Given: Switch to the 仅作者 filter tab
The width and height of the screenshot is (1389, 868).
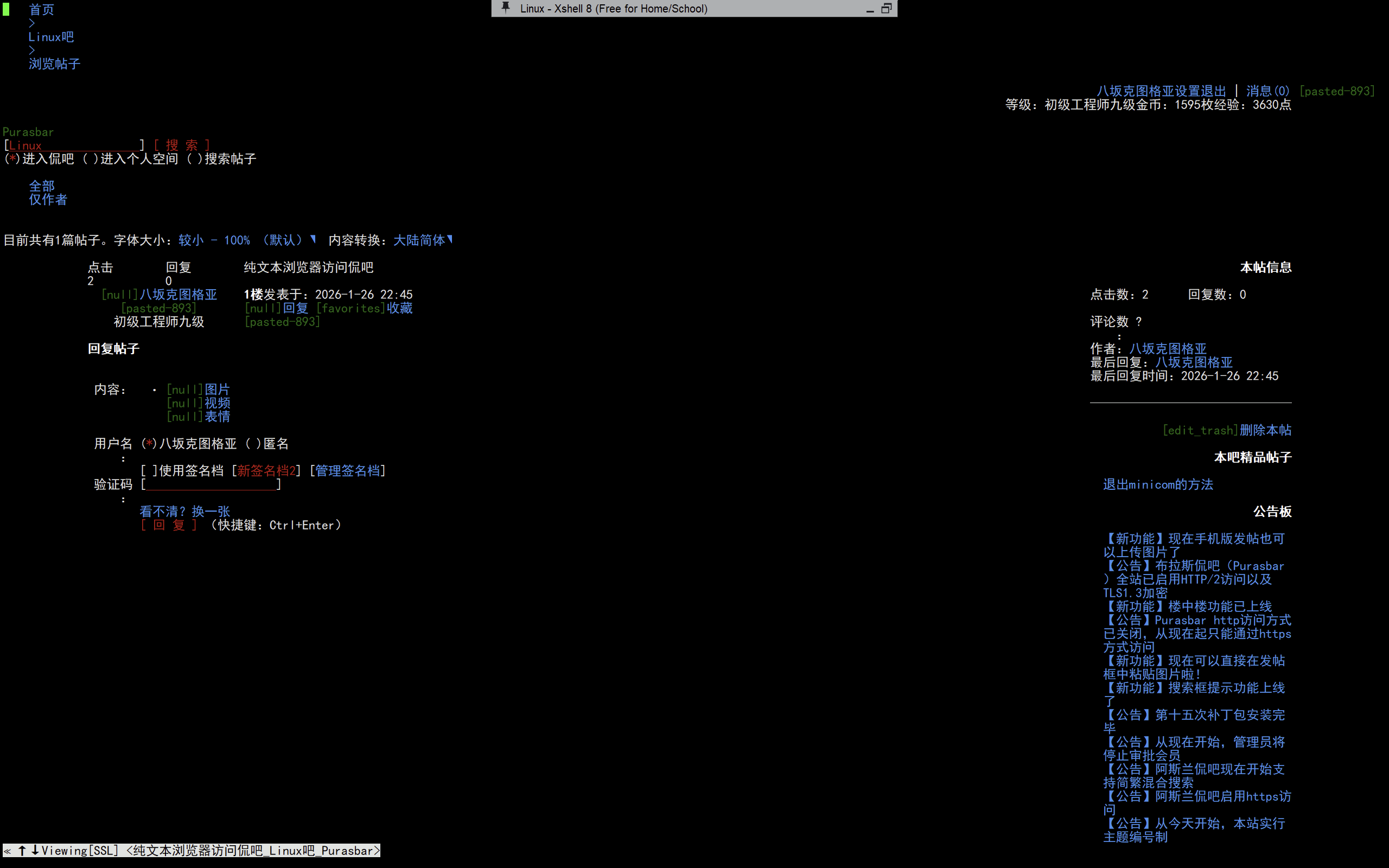Looking at the screenshot, I should pyautogui.click(x=48, y=200).
